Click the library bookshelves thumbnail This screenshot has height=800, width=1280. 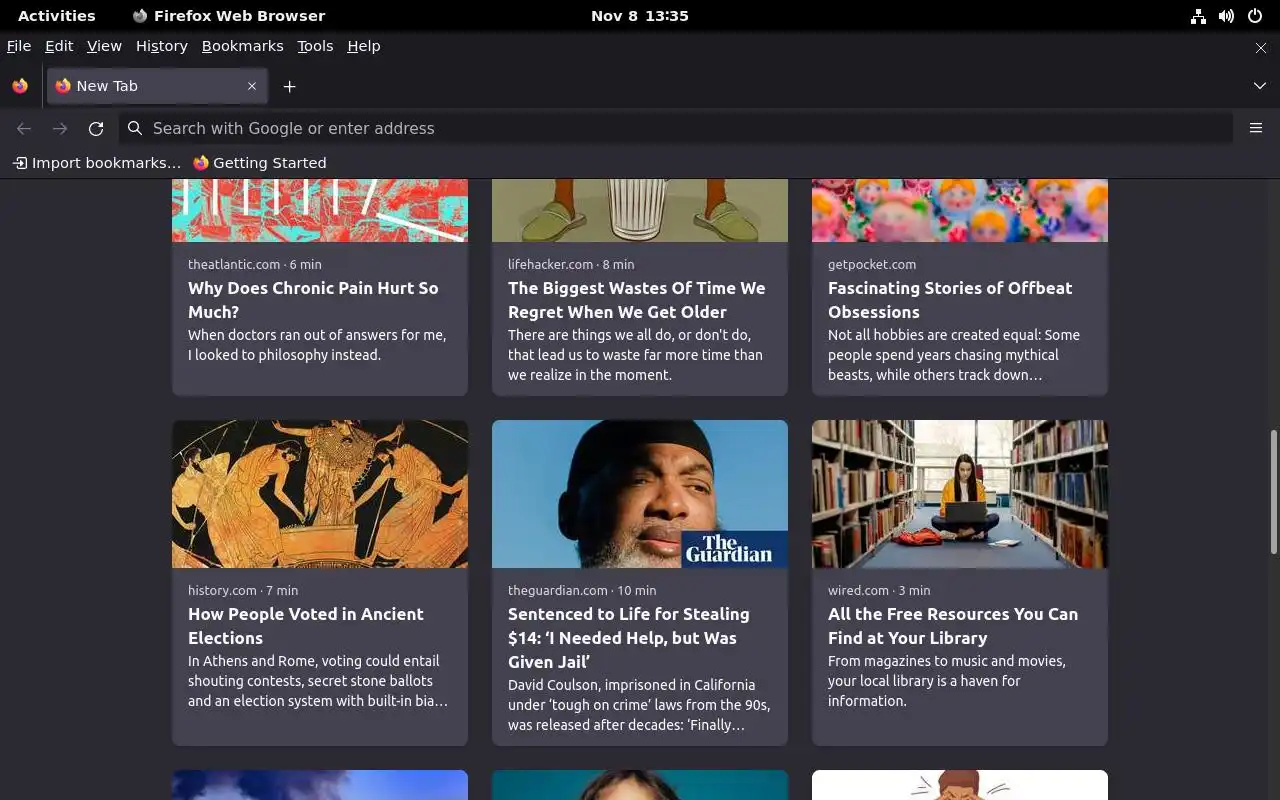960,494
